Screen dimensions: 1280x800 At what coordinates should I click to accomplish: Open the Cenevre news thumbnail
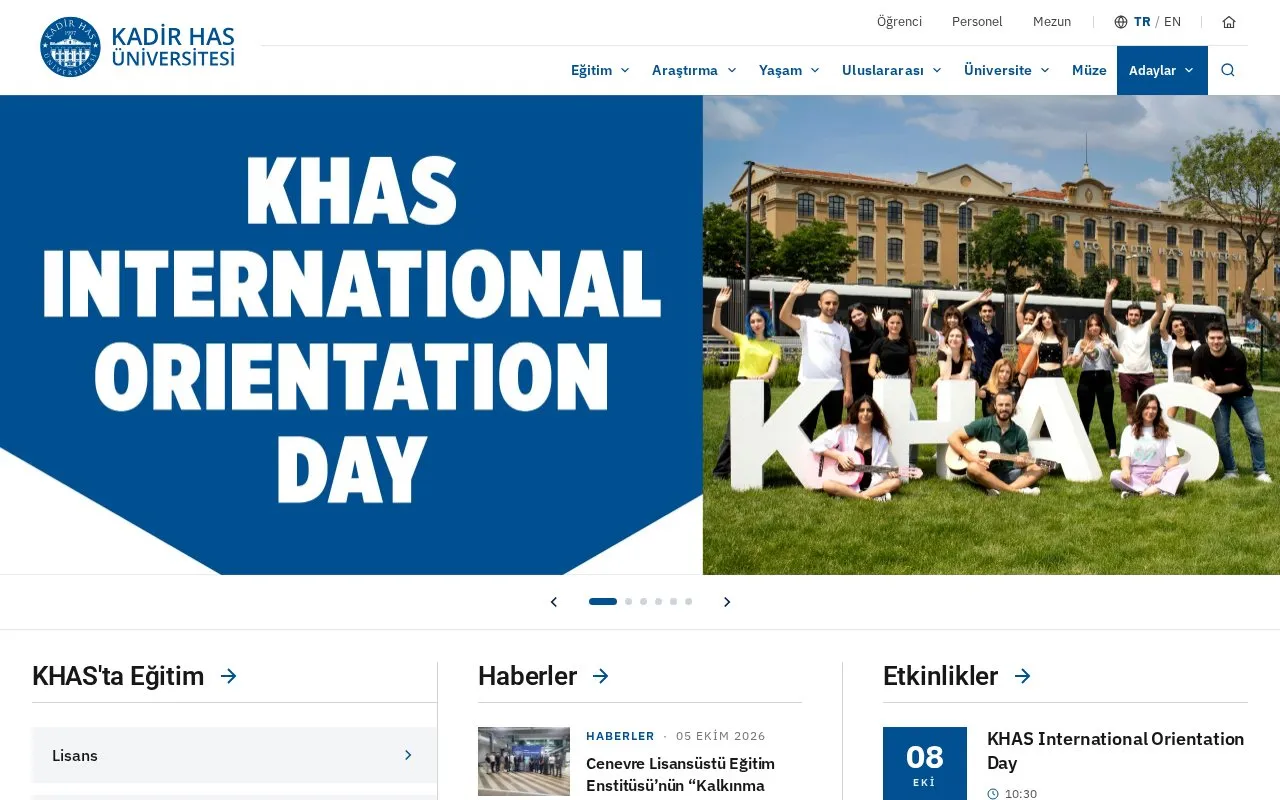(x=524, y=761)
